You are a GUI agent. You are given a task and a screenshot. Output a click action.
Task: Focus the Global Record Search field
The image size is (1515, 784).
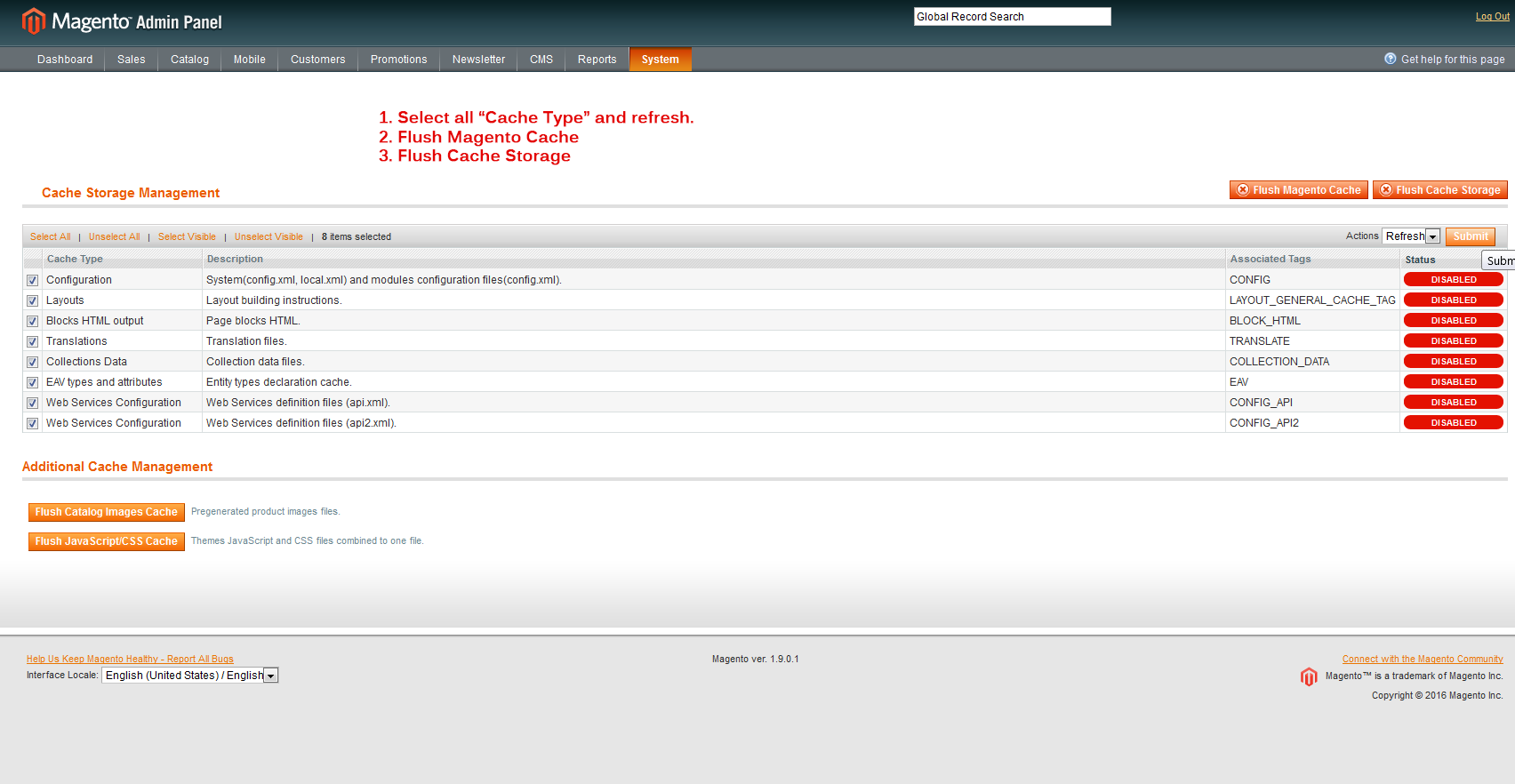point(1013,17)
